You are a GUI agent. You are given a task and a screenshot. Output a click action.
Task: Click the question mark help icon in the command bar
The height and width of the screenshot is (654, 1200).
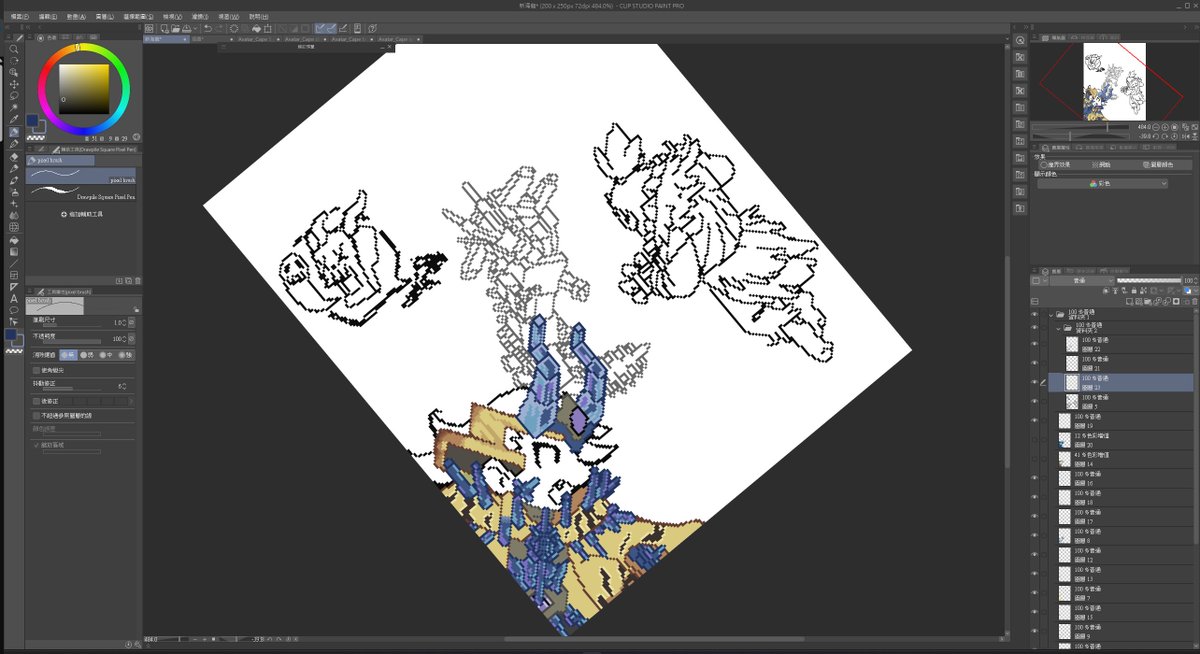click(x=373, y=28)
